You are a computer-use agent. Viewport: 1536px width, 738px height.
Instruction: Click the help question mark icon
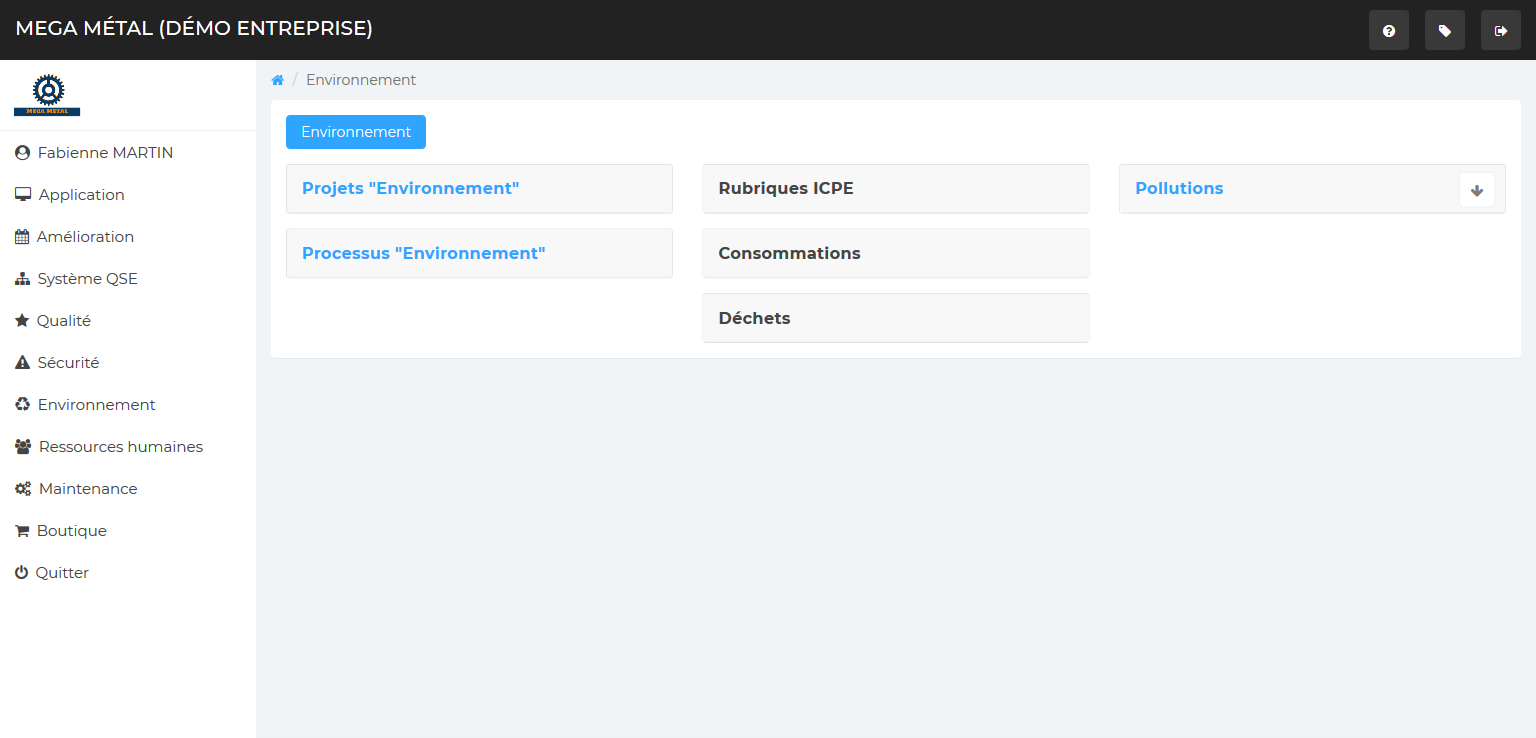click(x=1388, y=31)
